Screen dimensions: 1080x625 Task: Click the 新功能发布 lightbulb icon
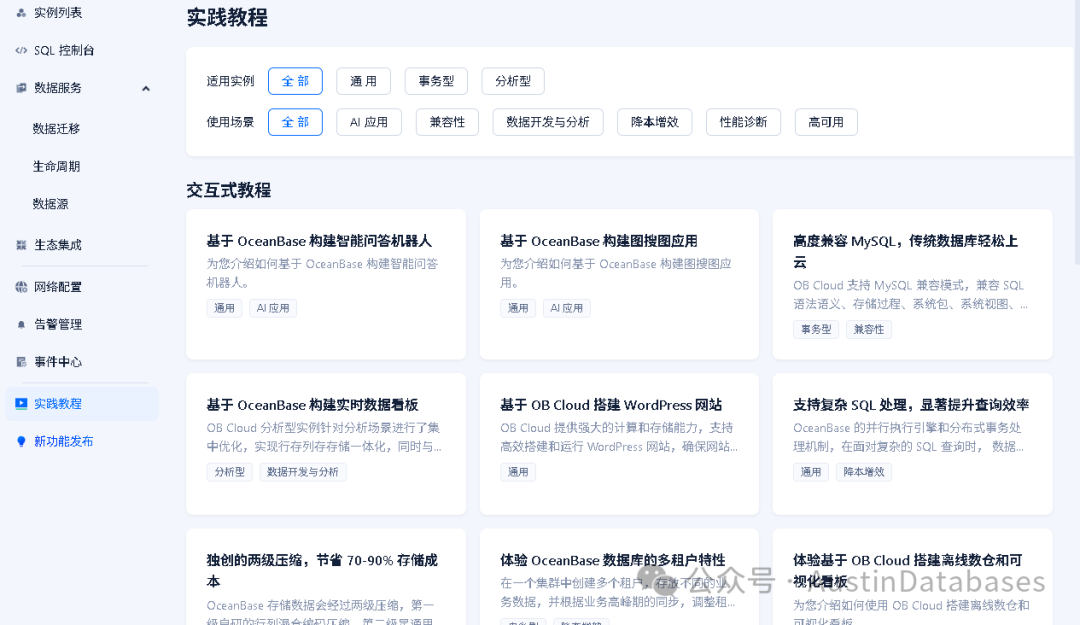pyautogui.click(x=21, y=442)
